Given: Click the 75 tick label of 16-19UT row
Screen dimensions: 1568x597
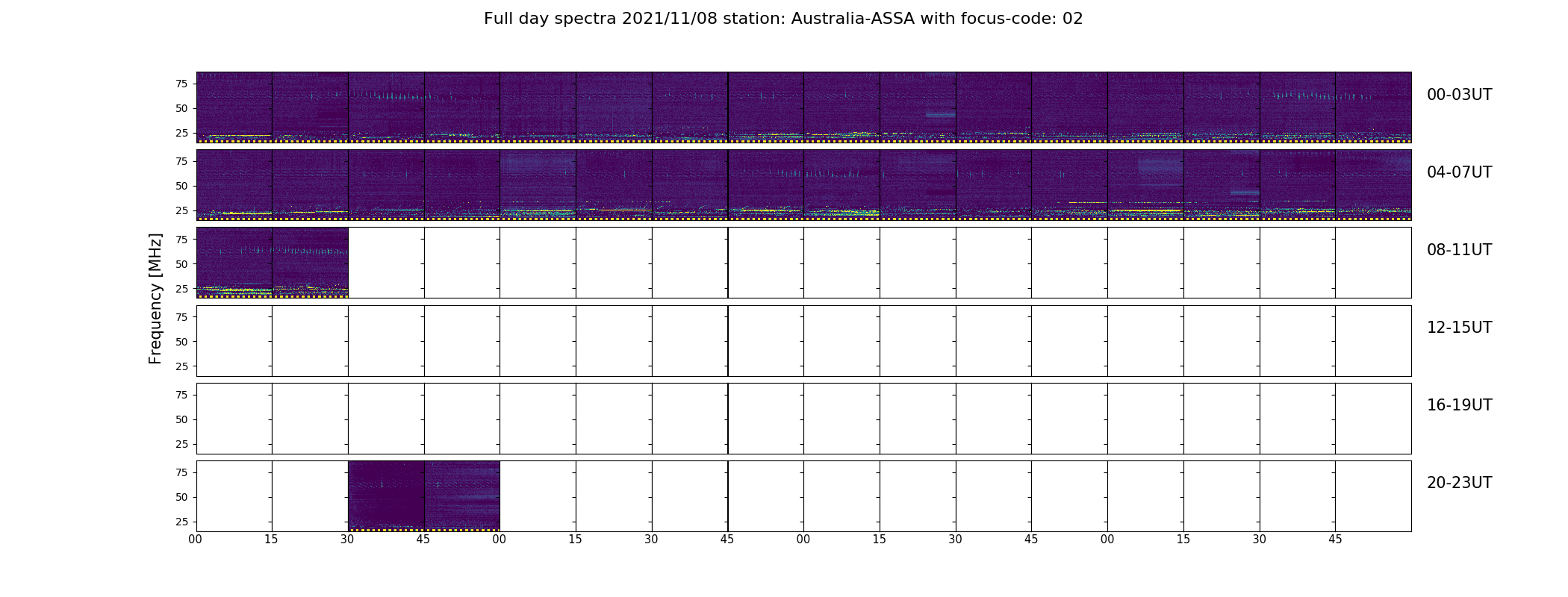Looking at the screenshot, I should 181,395.
